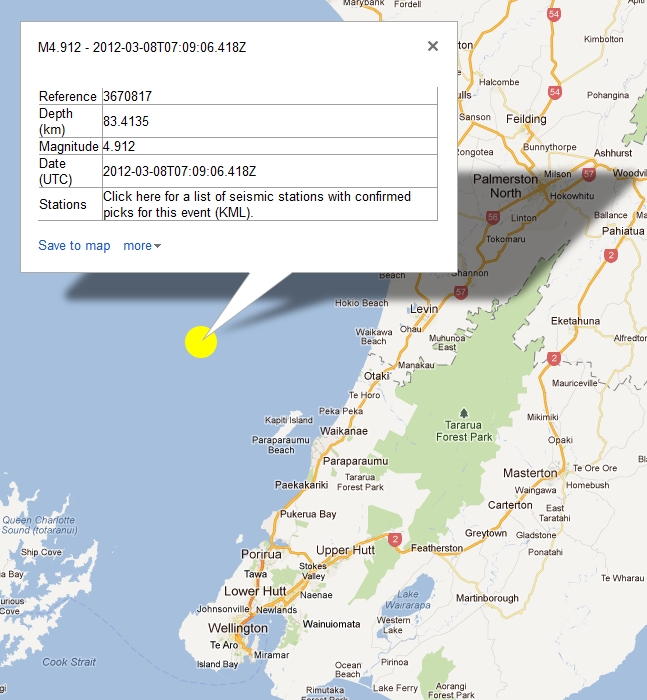Expand the "more" dropdown in info window

pyautogui.click(x=141, y=246)
